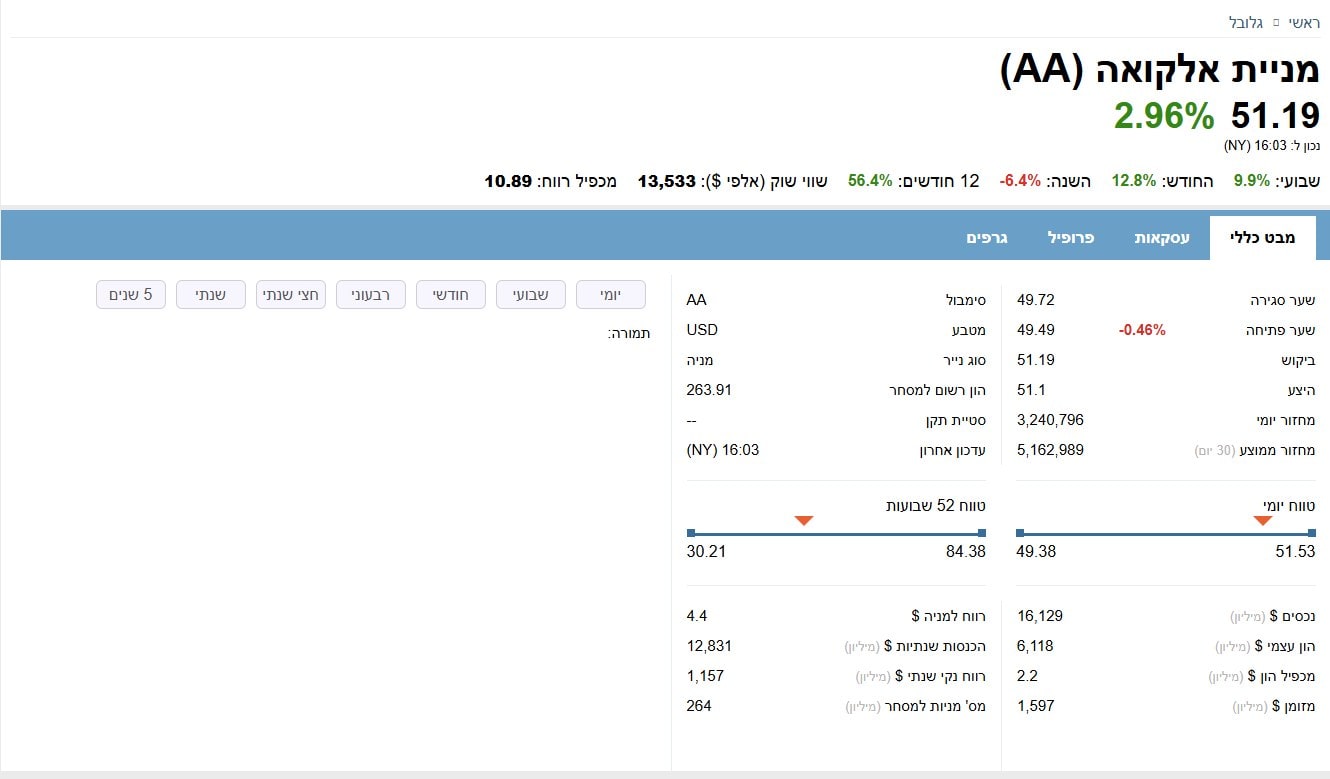Click the 'סטיית תקן' label
Image resolution: width=1330 pixels, height=779 pixels.
pyautogui.click(x=955, y=420)
